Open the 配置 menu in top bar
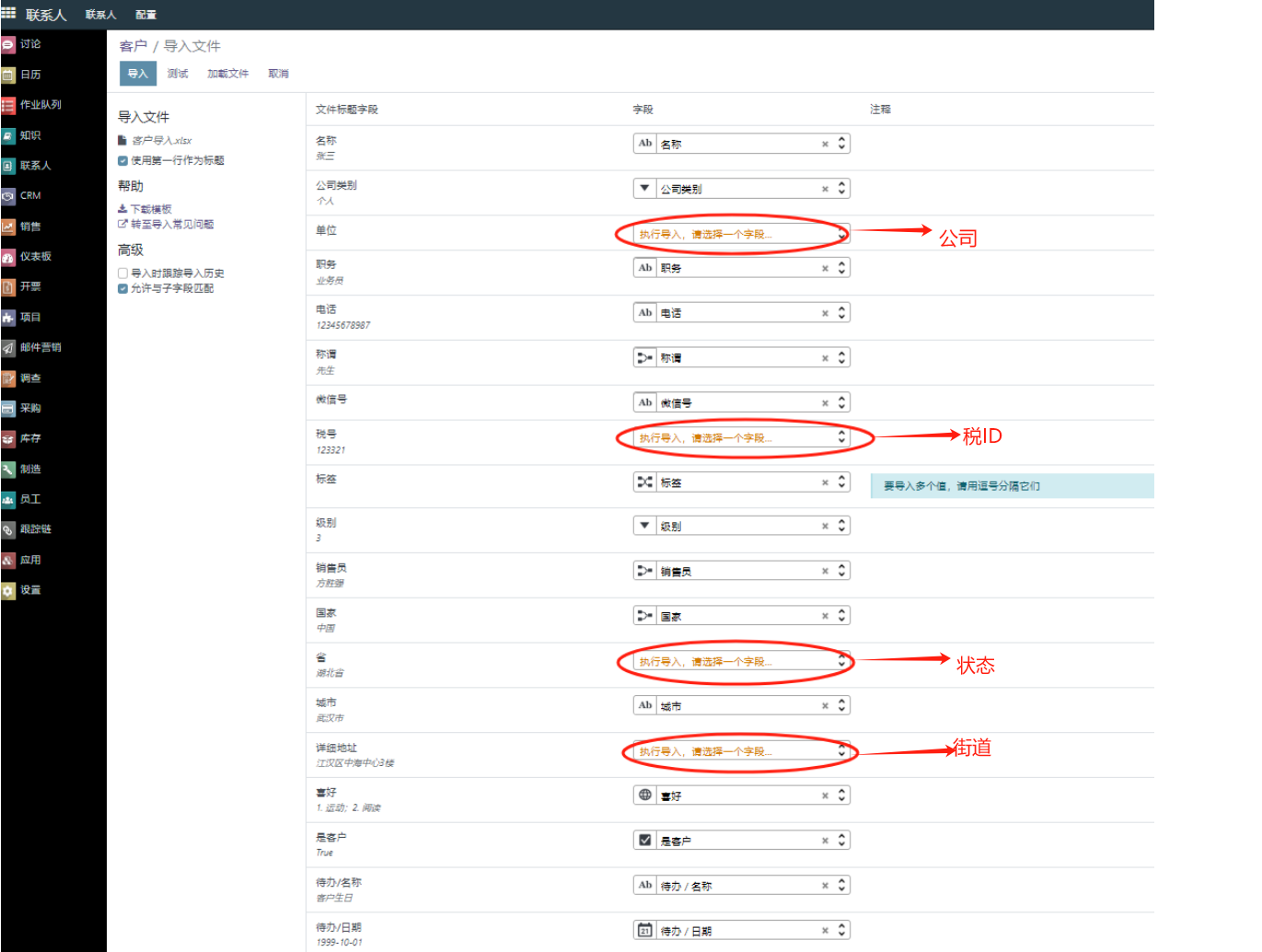Viewport: 1262px width, 952px height. pyautogui.click(x=145, y=15)
